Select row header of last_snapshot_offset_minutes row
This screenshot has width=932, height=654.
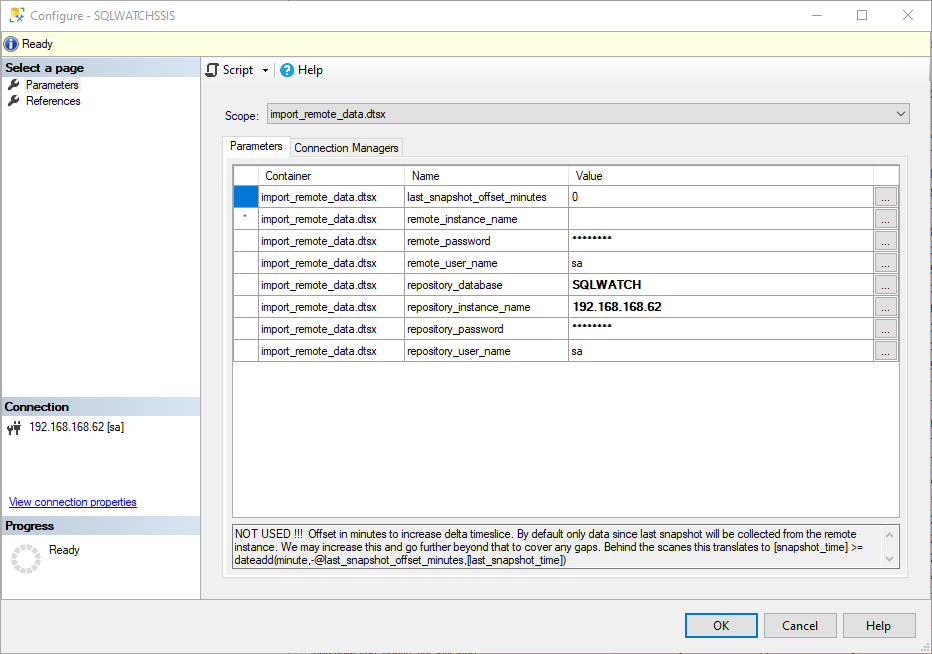[245, 197]
